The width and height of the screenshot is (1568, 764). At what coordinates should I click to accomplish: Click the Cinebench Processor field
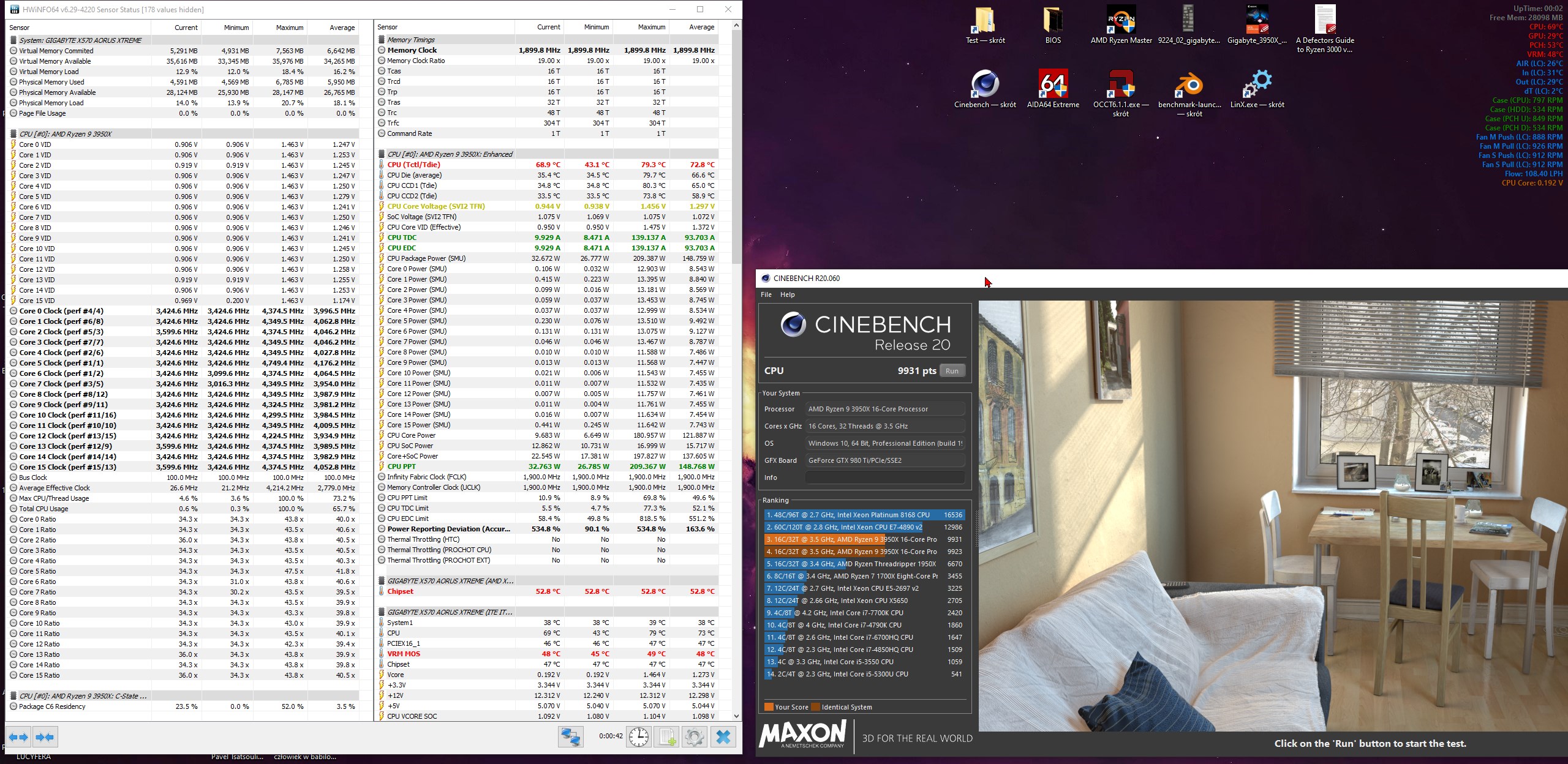click(885, 409)
